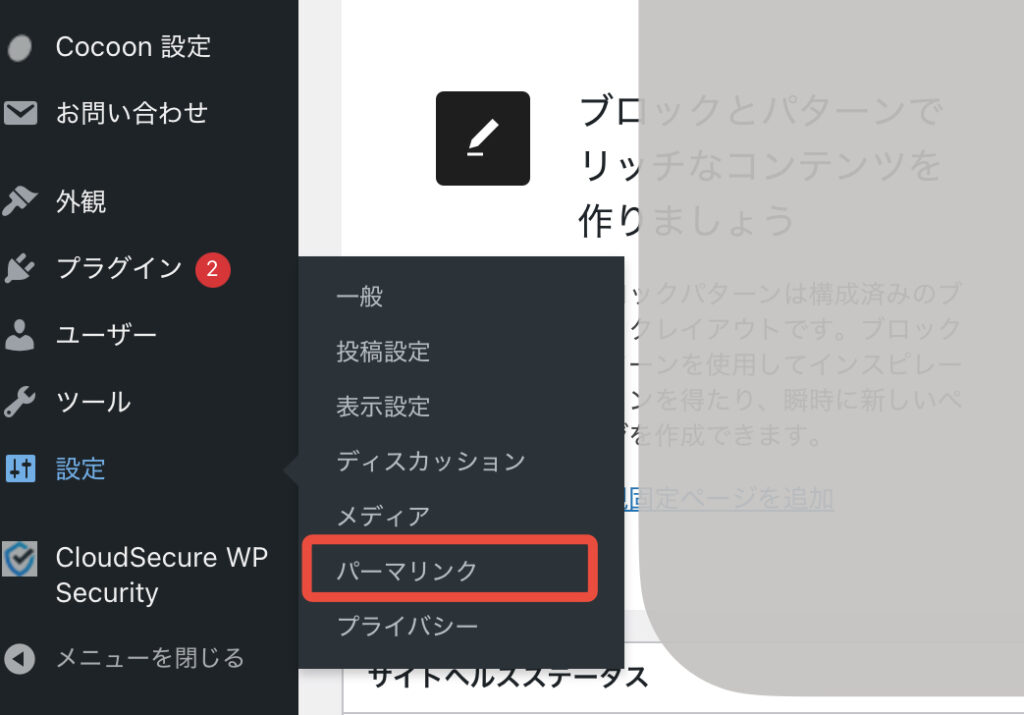
Task: Click the CloudSecure WP Security shield icon
Action: 20,559
